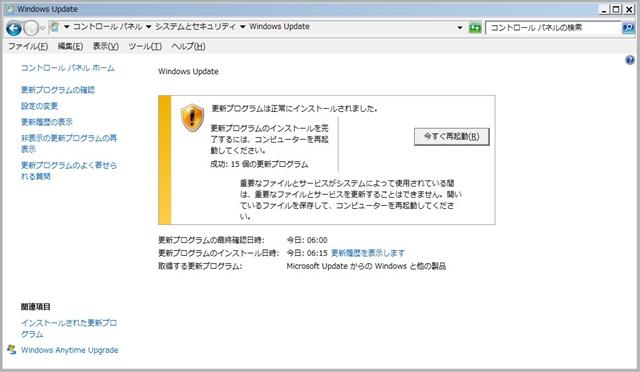640x372 pixels.
Task: Open インストールされた更新プログラム link
Action: [69, 328]
